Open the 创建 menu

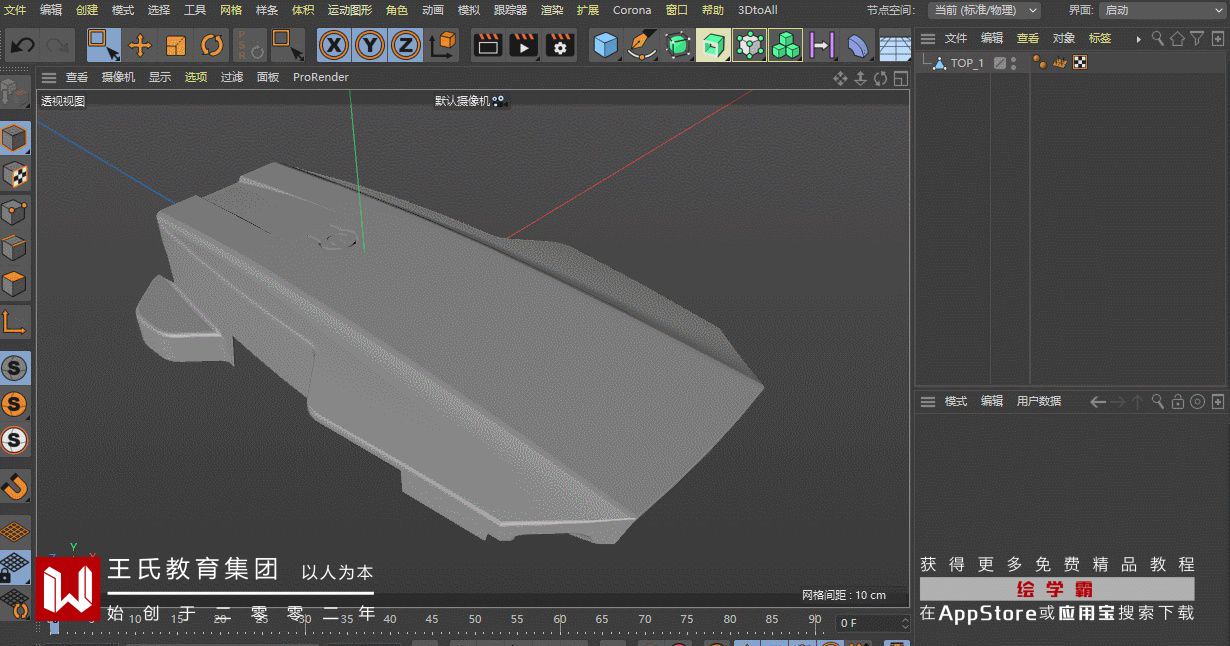[x=87, y=10]
